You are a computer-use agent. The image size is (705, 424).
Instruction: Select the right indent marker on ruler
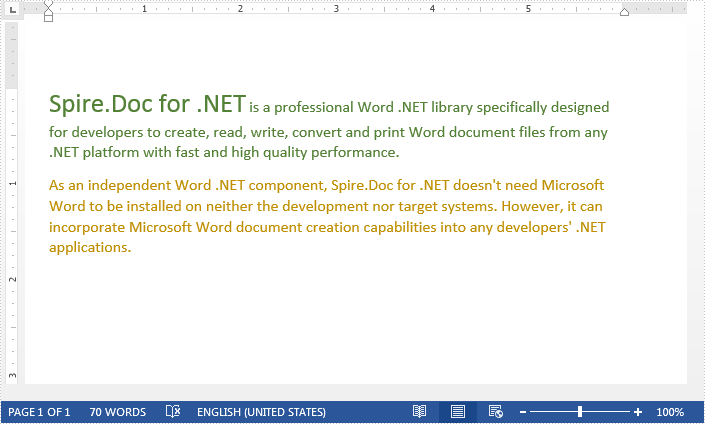pyautogui.click(x=624, y=12)
